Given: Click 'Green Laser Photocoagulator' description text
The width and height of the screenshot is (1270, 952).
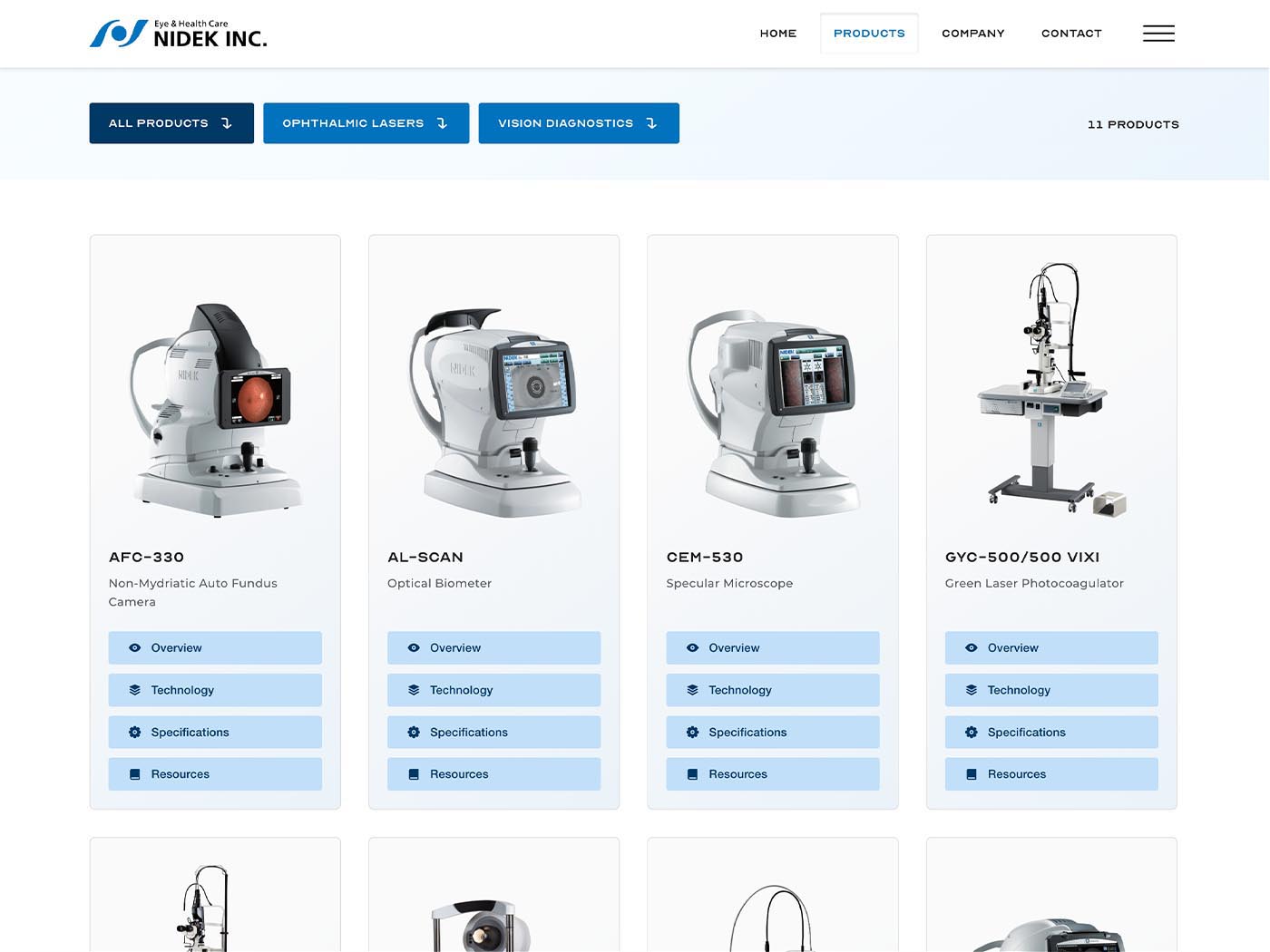Looking at the screenshot, I should [x=1034, y=583].
